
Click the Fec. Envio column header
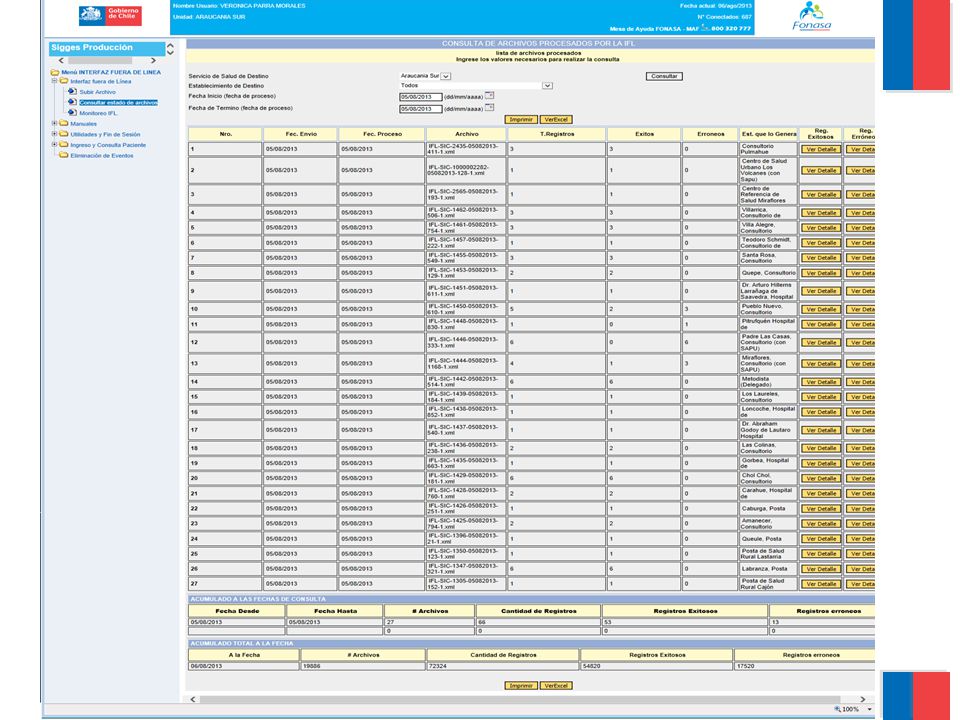[x=301, y=134]
